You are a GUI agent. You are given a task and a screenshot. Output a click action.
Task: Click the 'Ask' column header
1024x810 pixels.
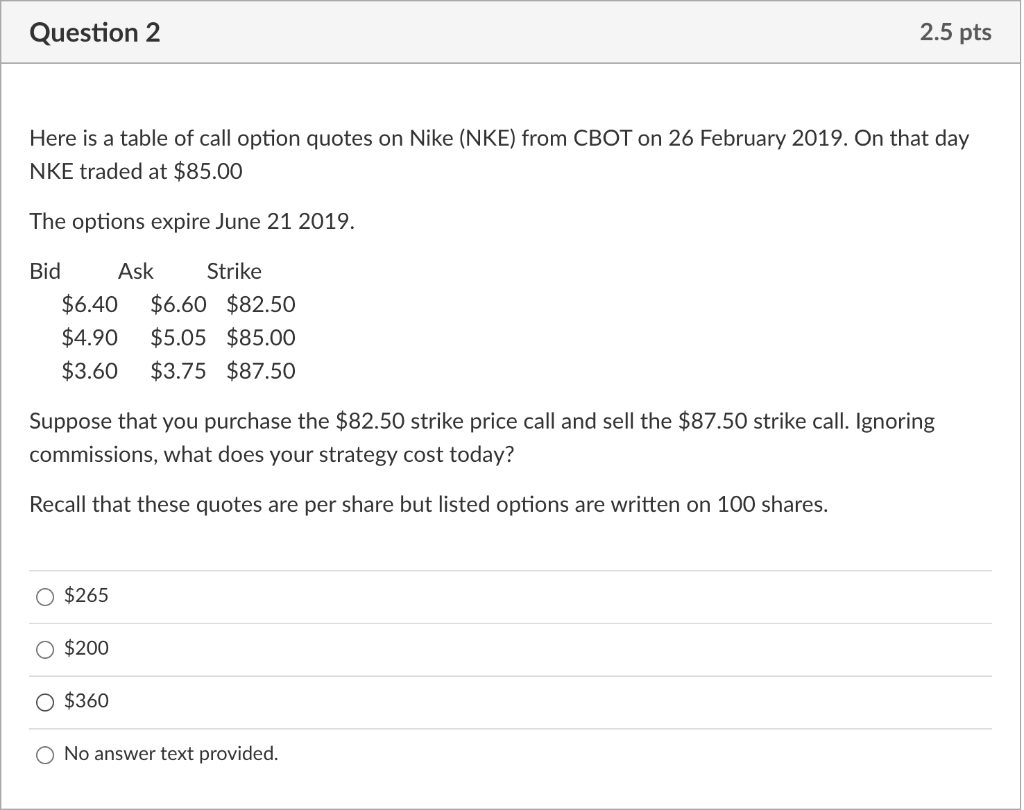click(135, 271)
